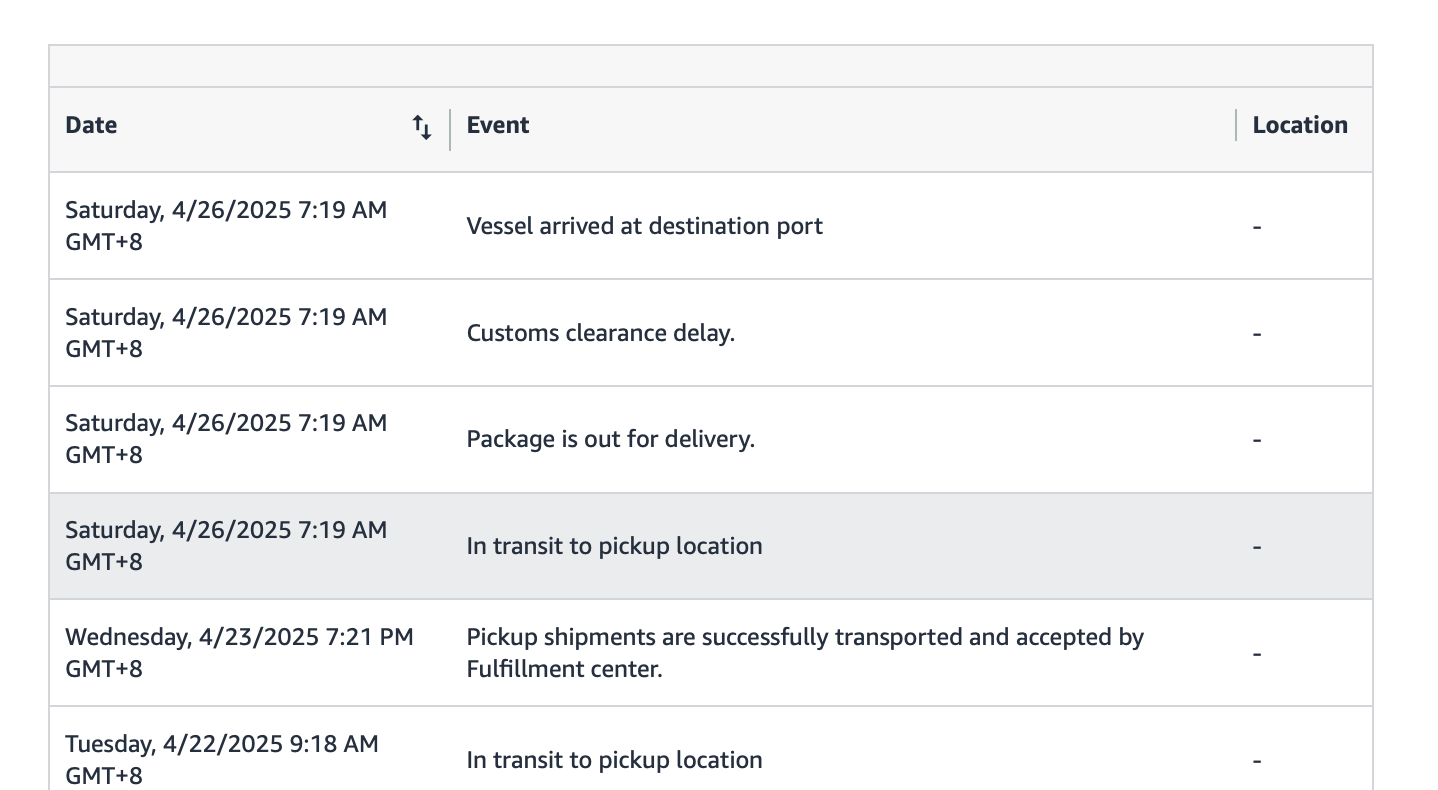The height and width of the screenshot is (790, 1438).
Task: Click the Wednesday, 4/23/2025 7:21 PM date cell
Action: click(239, 653)
